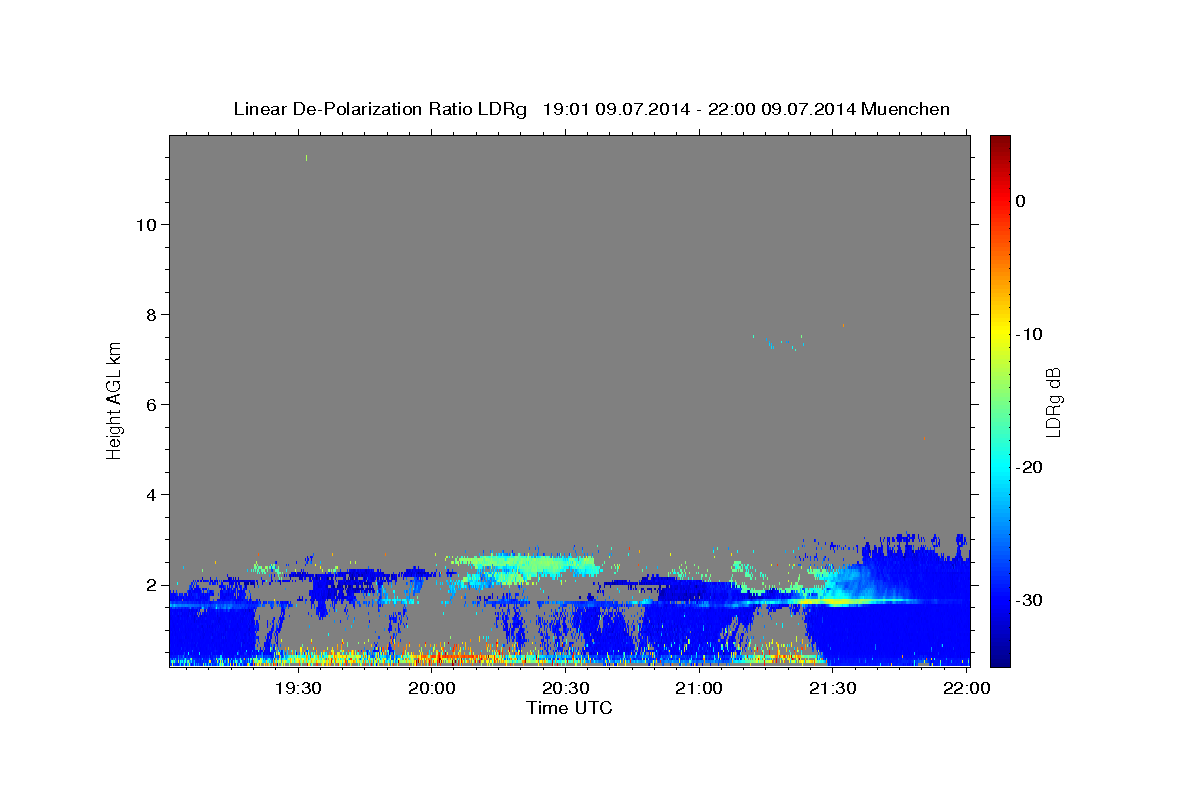Image resolution: width=1200 pixels, height=800 pixels.
Task: Click the plot title 'Linear De-Polarization Ratio LDRg'
Action: (x=379, y=109)
